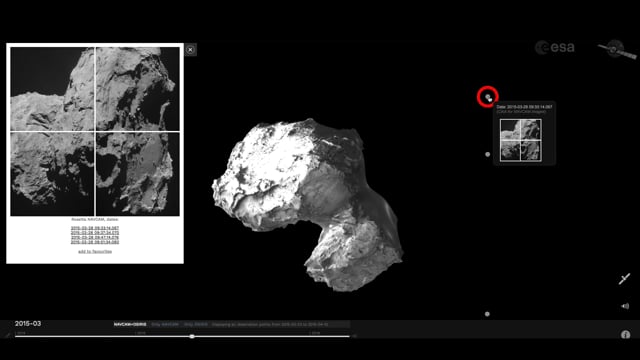This screenshot has height=360, width=640.
Task: Click the satellite icon above the speaker icon
Action: pos(624,278)
